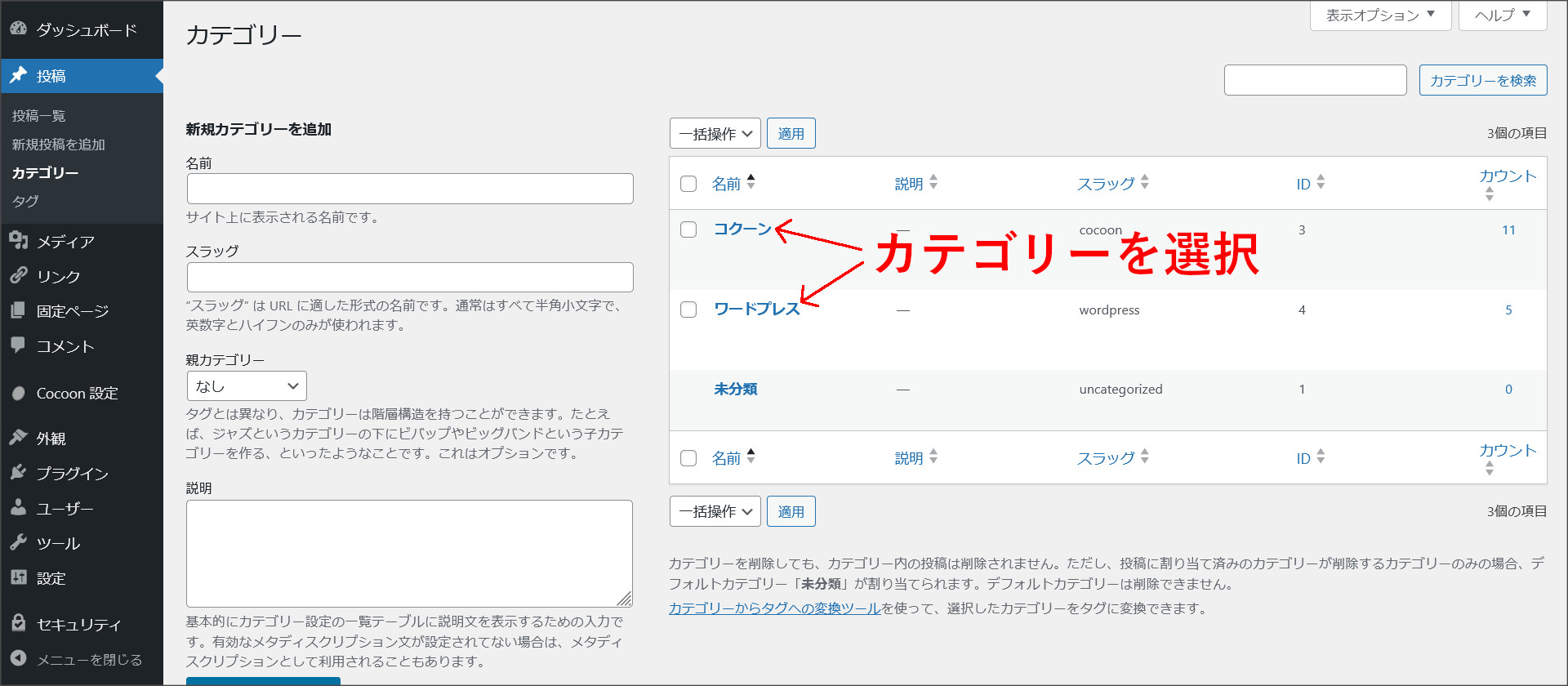Click the speech bubble icon beside コメント
This screenshot has width=1568, height=686.
point(19,345)
